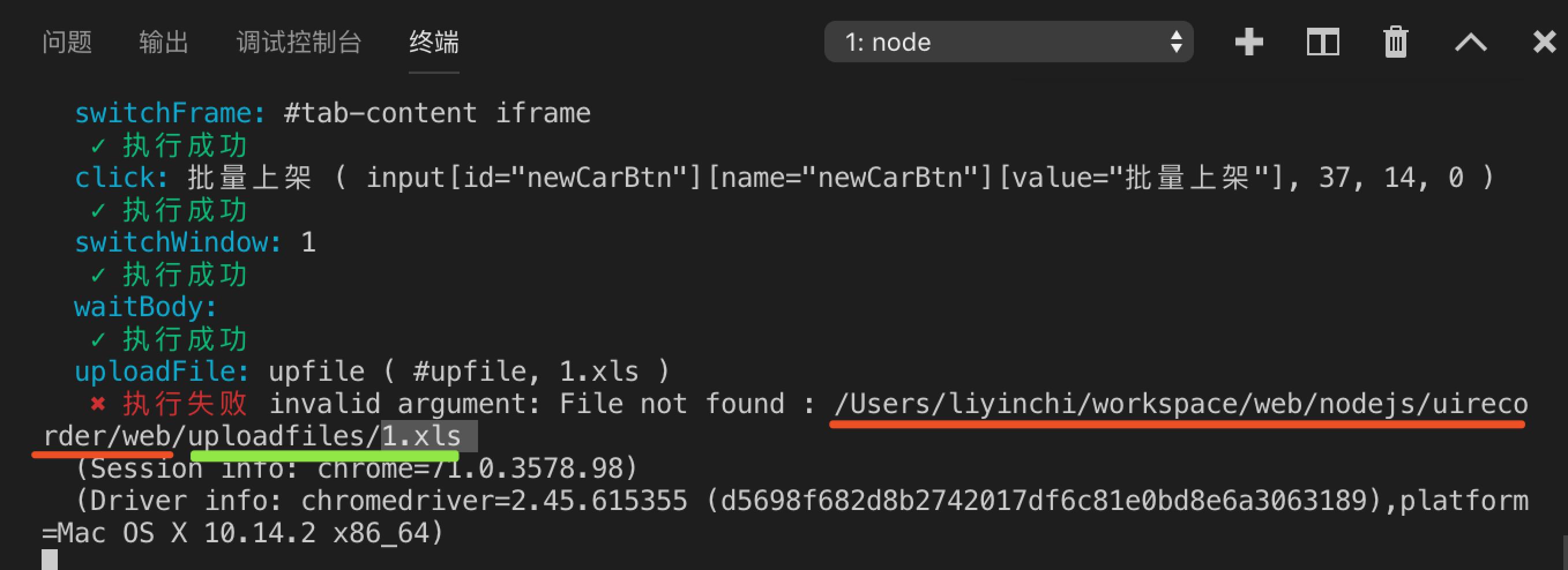Switch to the 输出 tab
1568x570 pixels.
(x=164, y=42)
